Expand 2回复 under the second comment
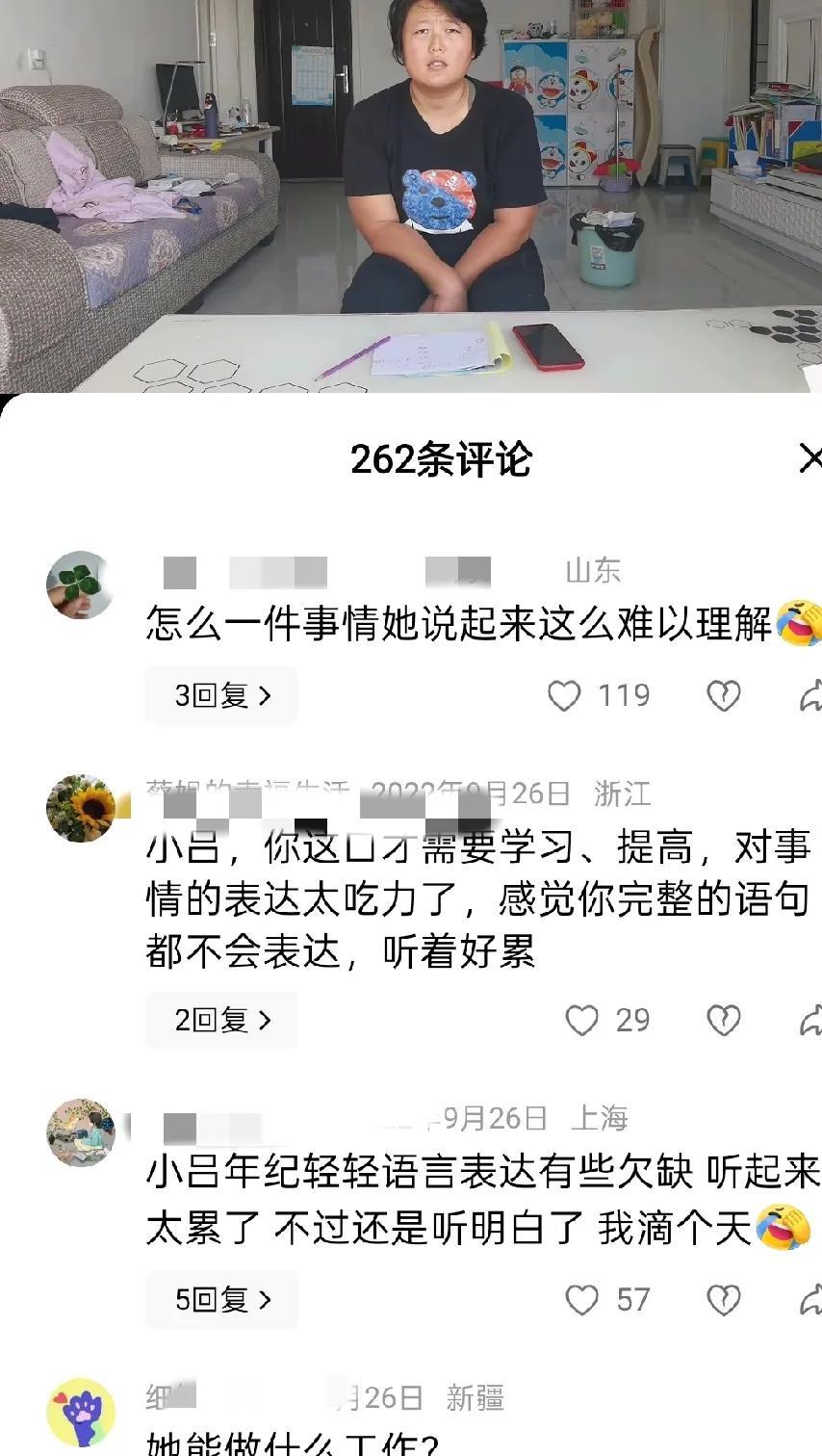Image resolution: width=822 pixels, height=1456 pixels. [221, 1020]
